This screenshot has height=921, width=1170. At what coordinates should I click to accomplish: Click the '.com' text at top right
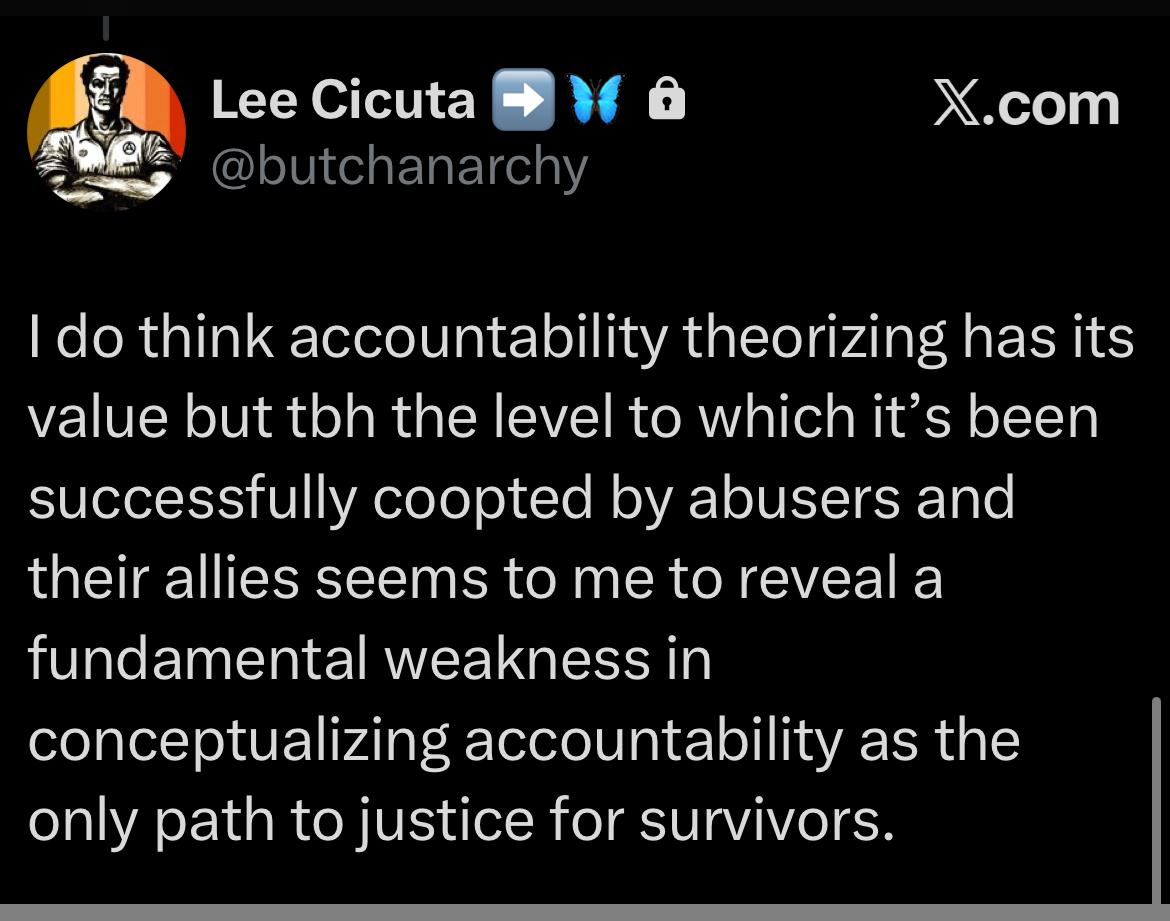[1053, 104]
